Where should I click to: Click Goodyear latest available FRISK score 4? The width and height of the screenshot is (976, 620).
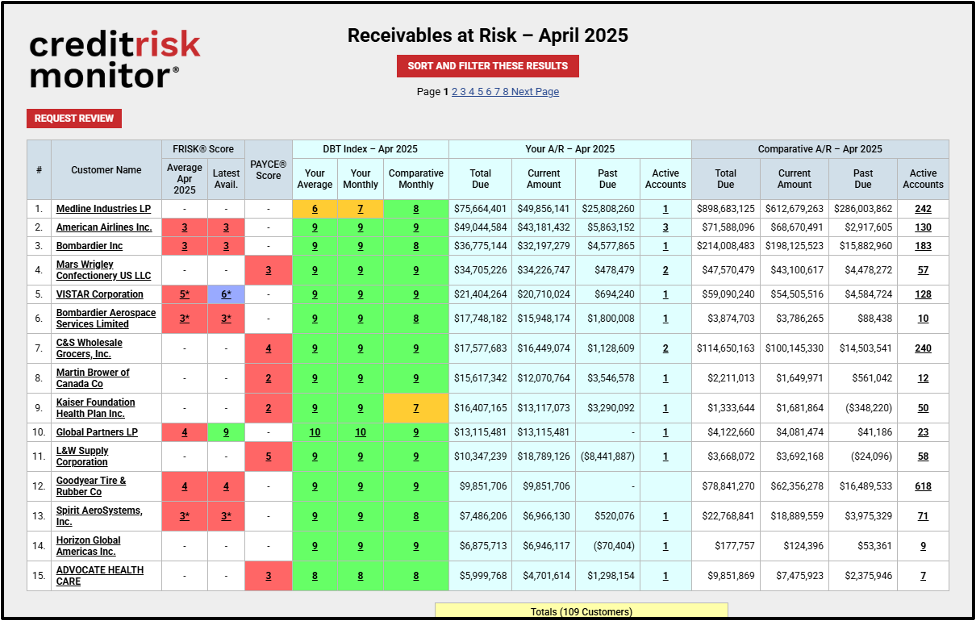pos(226,486)
